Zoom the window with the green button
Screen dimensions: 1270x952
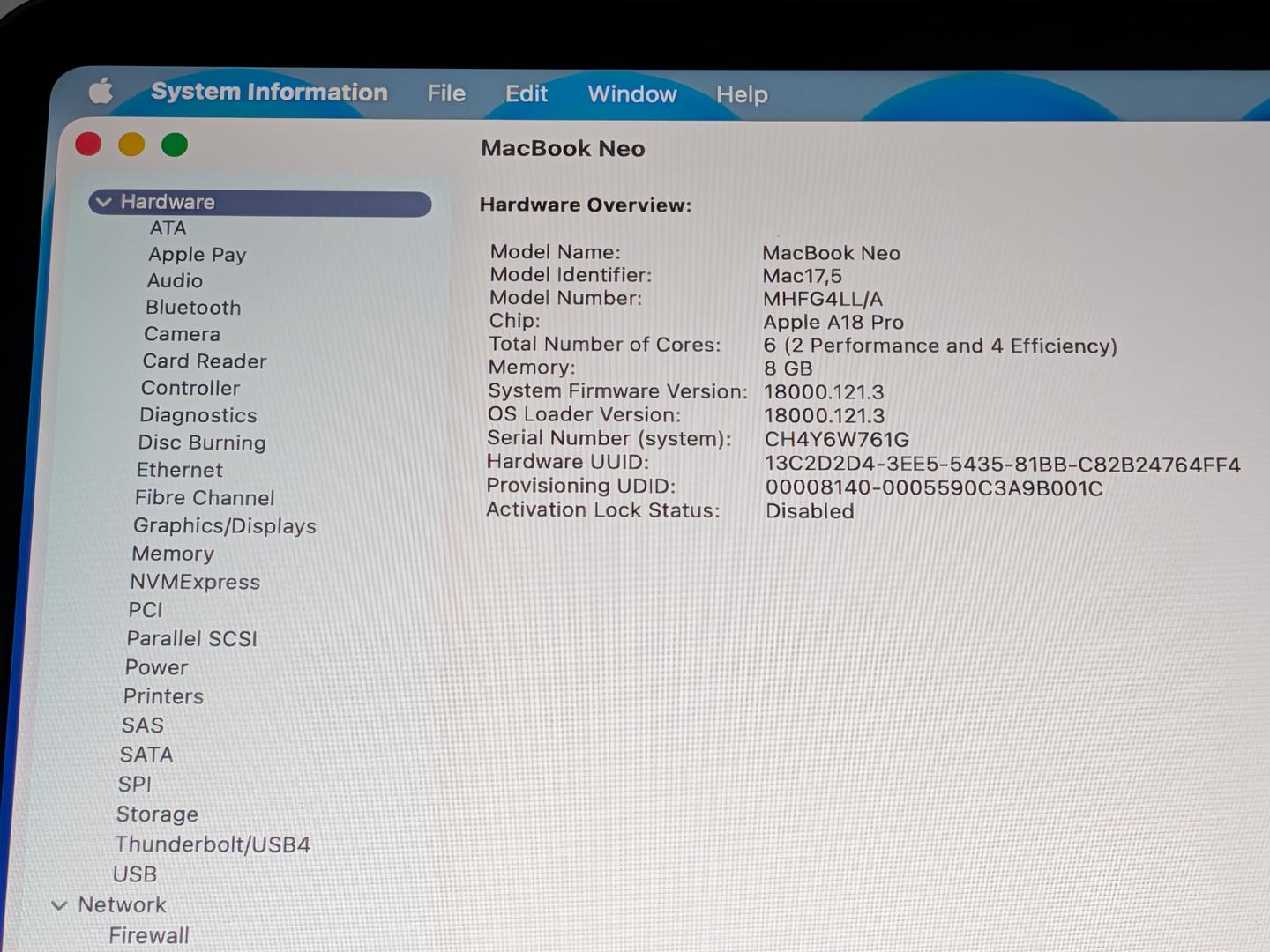click(175, 145)
